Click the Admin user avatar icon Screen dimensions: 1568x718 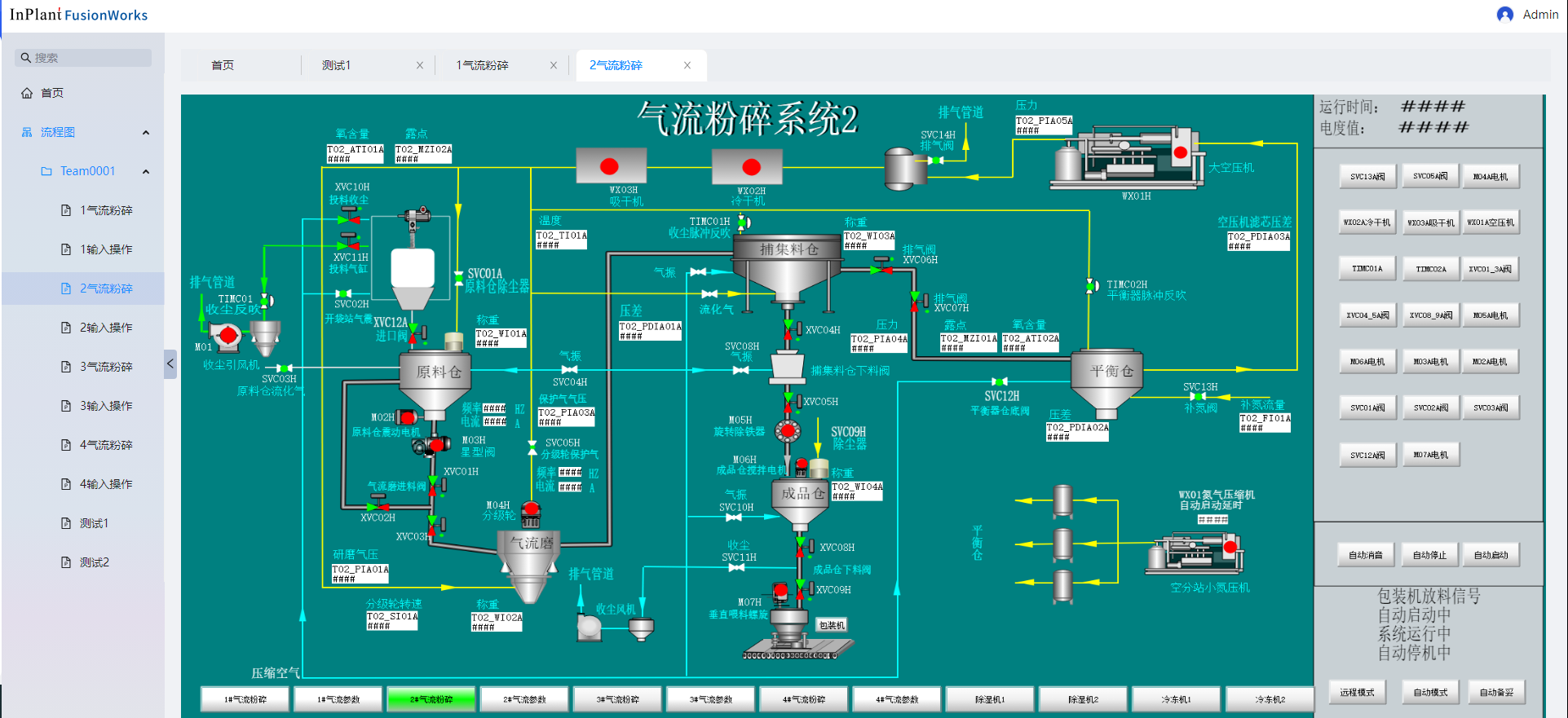pyautogui.click(x=1505, y=15)
